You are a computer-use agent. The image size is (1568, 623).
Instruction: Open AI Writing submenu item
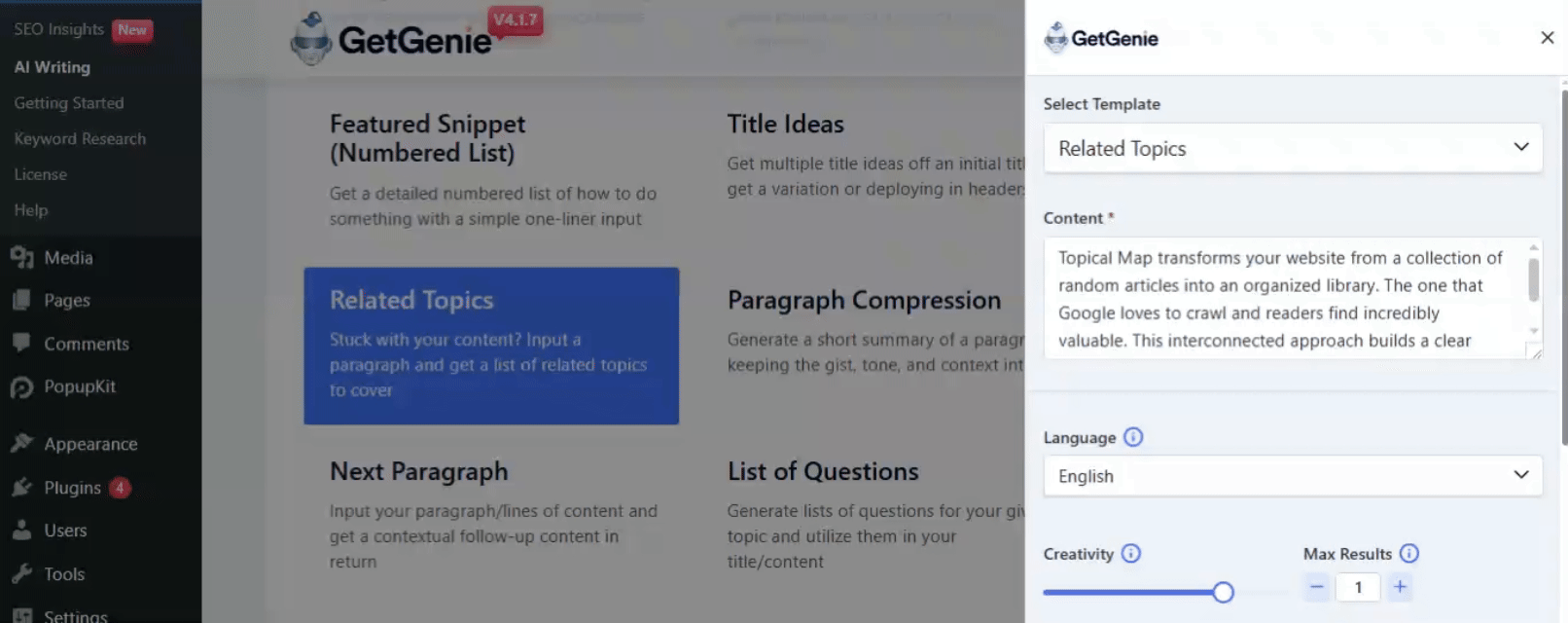[53, 67]
